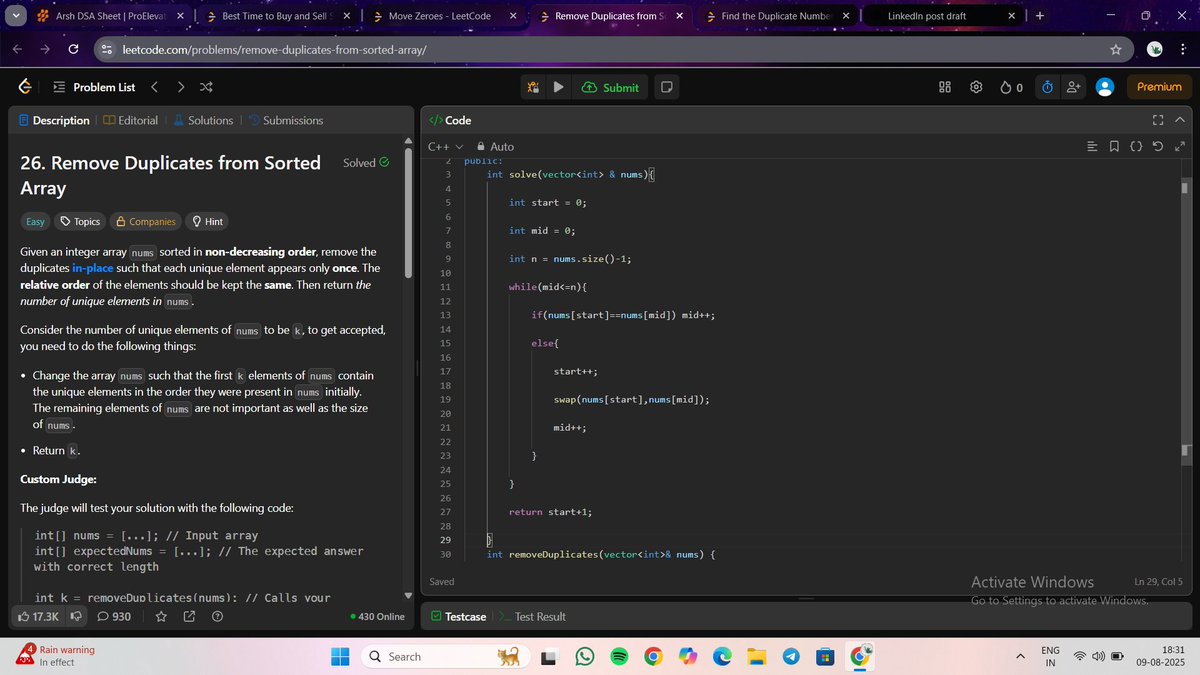Switch to the Editorial tab

130,120
